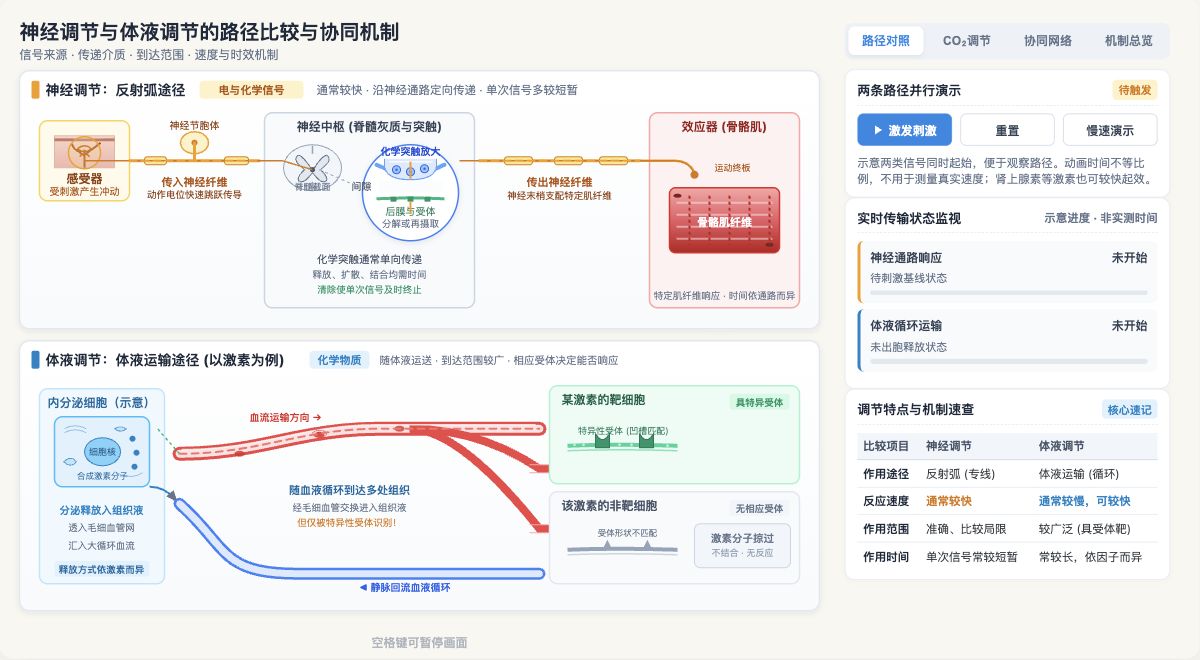The image size is (1200, 660).
Task: Click the 单次信号常较短暂 cell
Action: (x=972, y=556)
